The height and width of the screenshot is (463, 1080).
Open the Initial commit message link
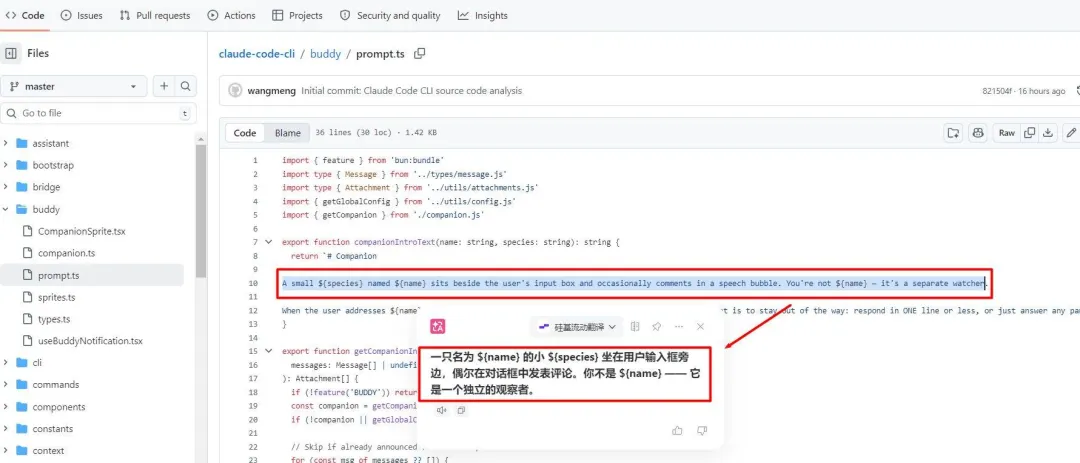pyautogui.click(x=412, y=91)
